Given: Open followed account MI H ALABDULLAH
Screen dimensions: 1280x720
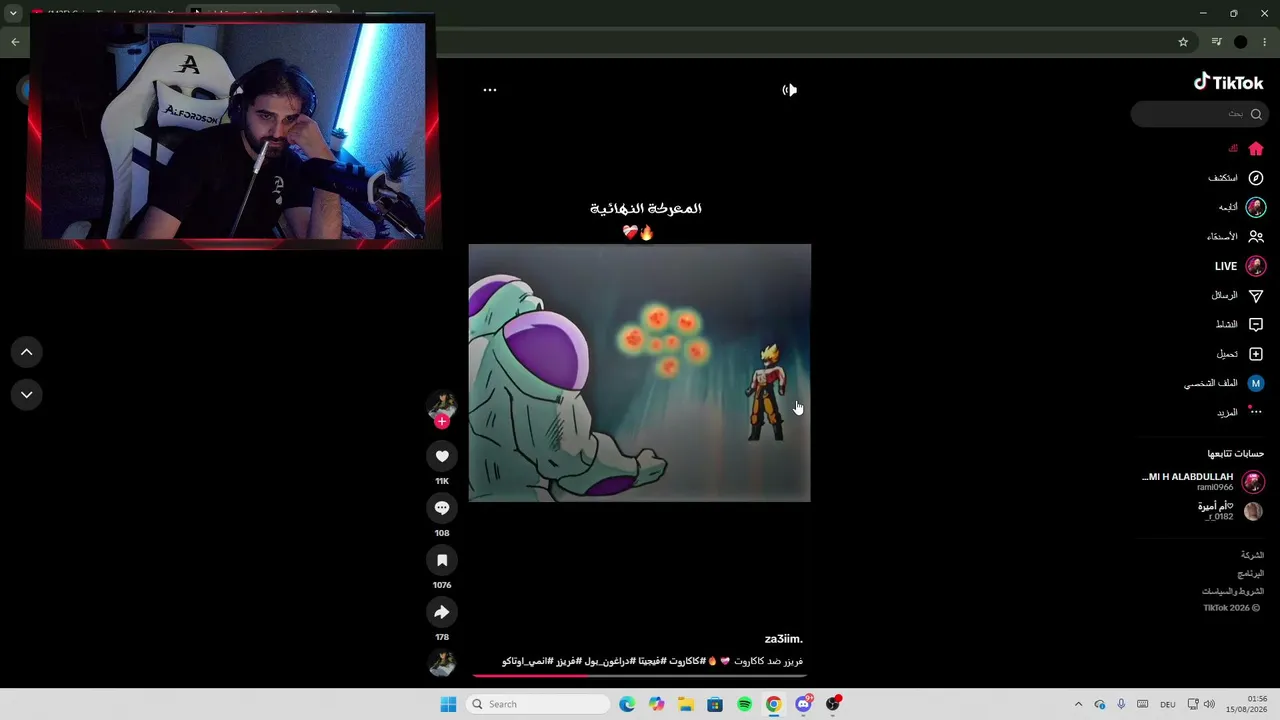Looking at the screenshot, I should click(x=1203, y=482).
